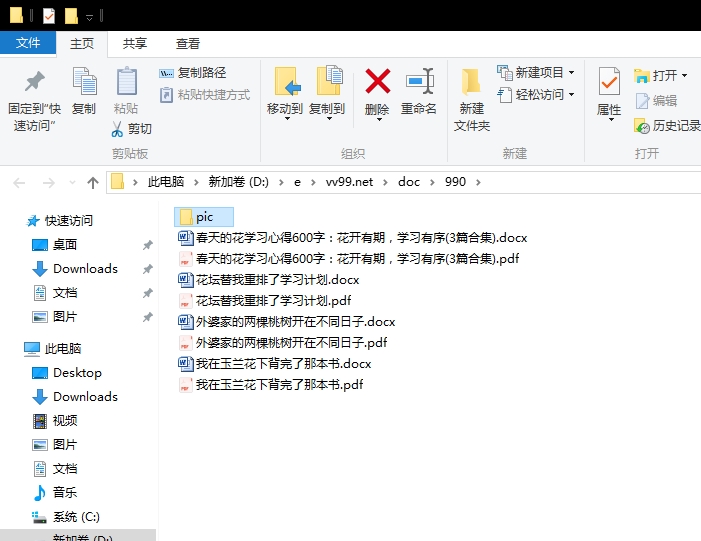The height and width of the screenshot is (541, 701).
Task: Click Quick access (快速访问) in sidebar
Action: [x=59, y=220]
